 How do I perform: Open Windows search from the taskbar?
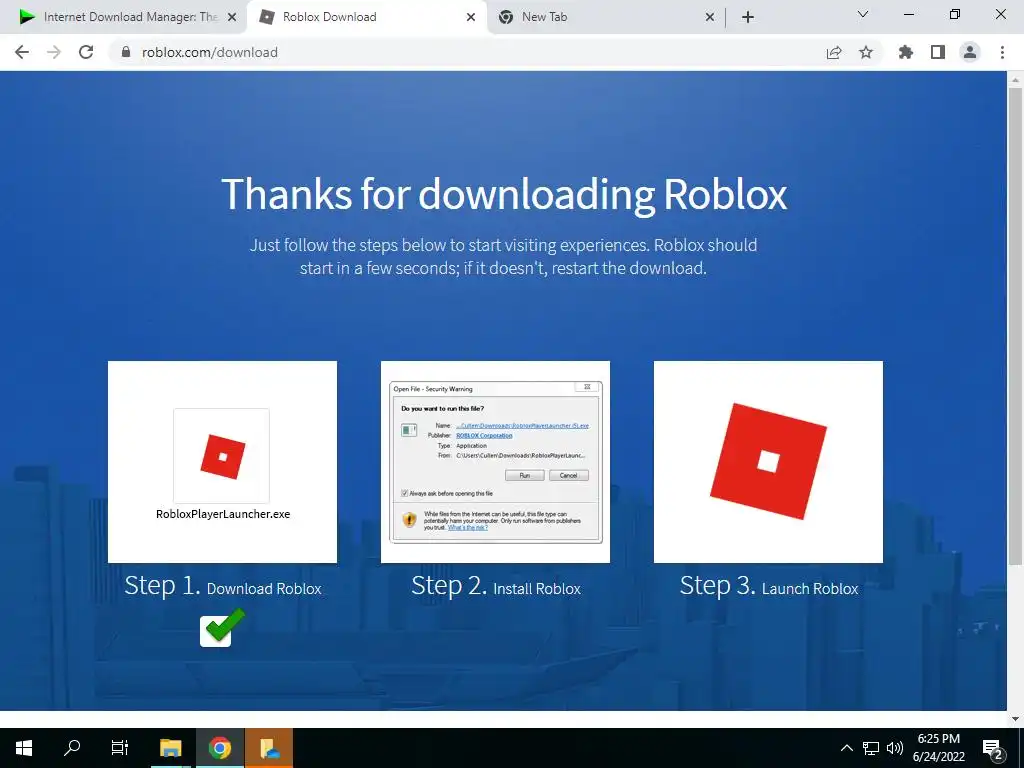72,748
